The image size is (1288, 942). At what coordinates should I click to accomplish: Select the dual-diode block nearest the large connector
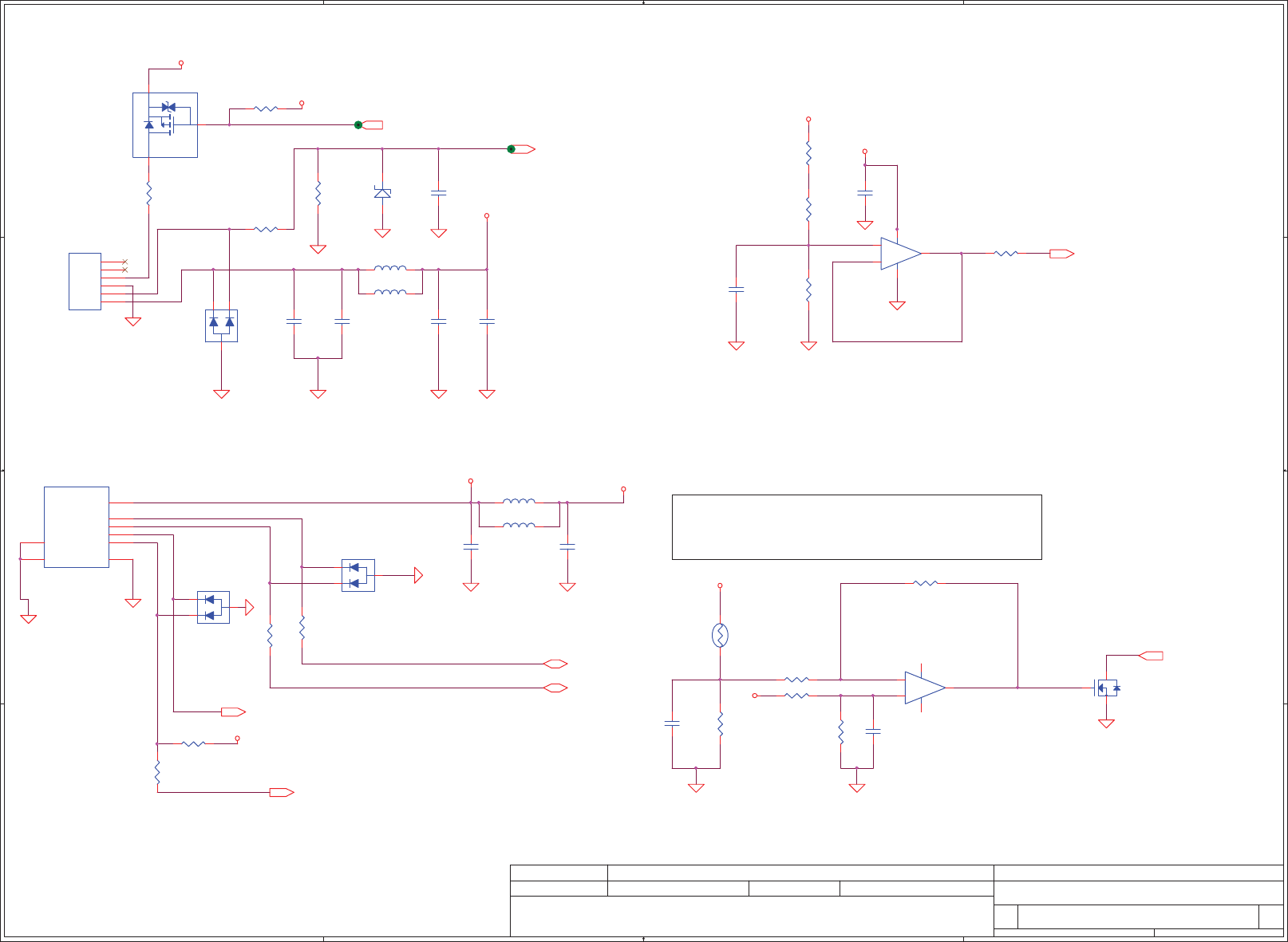click(x=213, y=607)
